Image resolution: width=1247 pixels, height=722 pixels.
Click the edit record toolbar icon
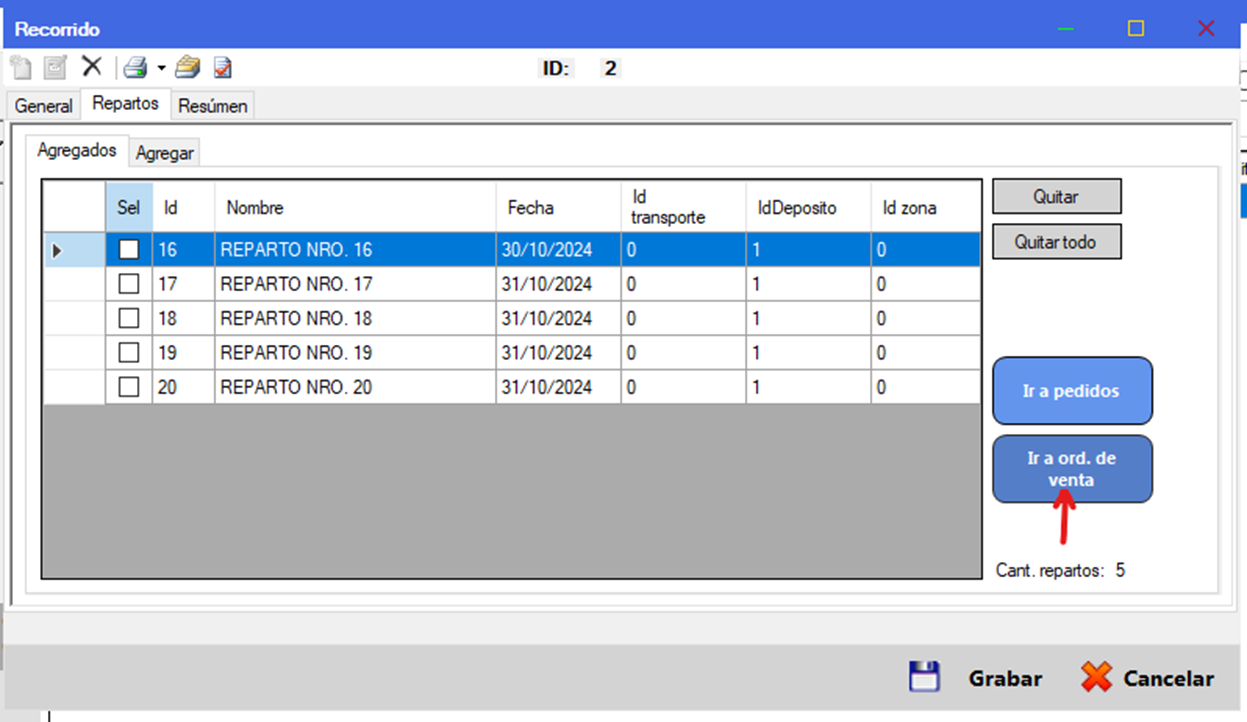pyautogui.click(x=55, y=67)
